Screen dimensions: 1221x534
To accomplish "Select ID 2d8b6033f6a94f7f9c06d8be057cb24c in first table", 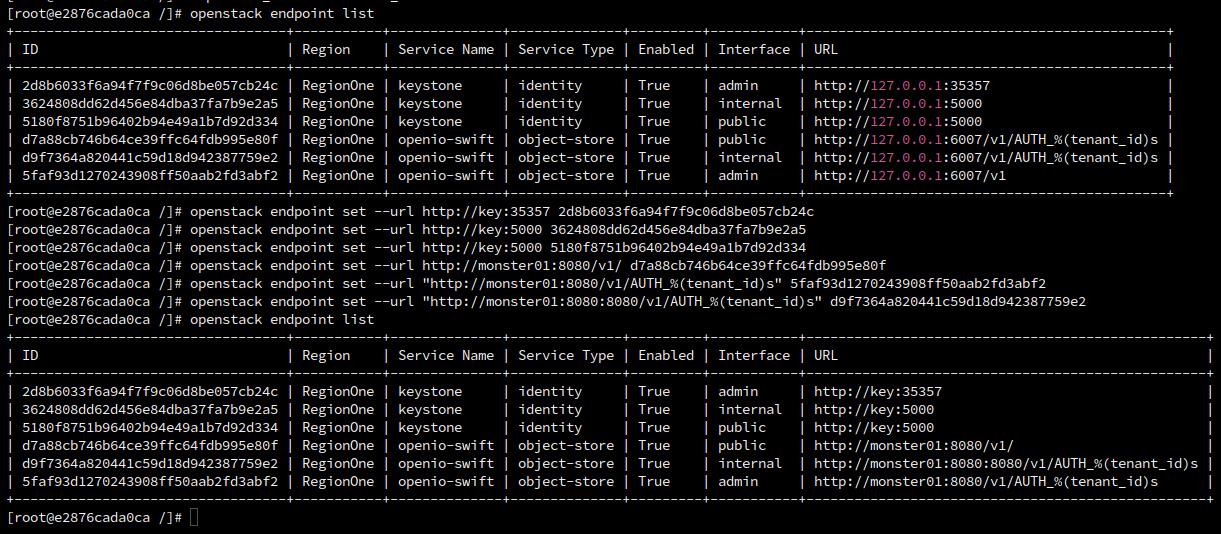I will coord(150,85).
